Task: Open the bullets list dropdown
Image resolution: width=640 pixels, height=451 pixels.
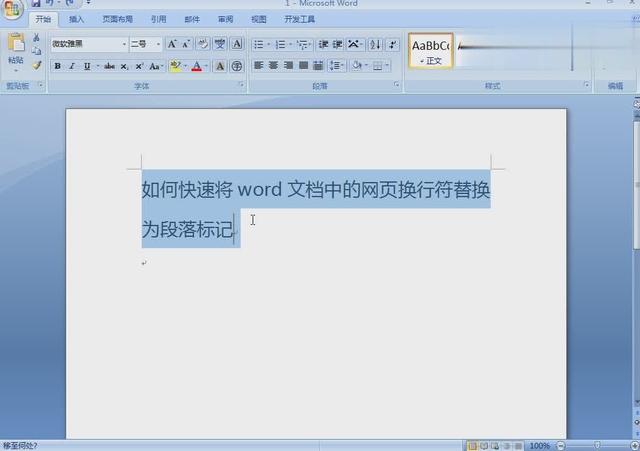Action: tap(269, 44)
